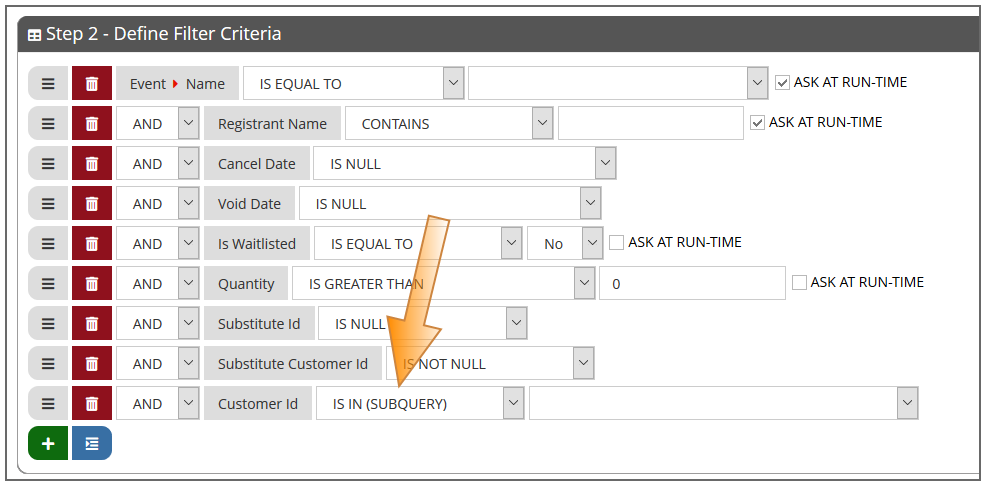Click the blue indent group button
Viewport: 986px width, 486px height.
[x=92, y=443]
